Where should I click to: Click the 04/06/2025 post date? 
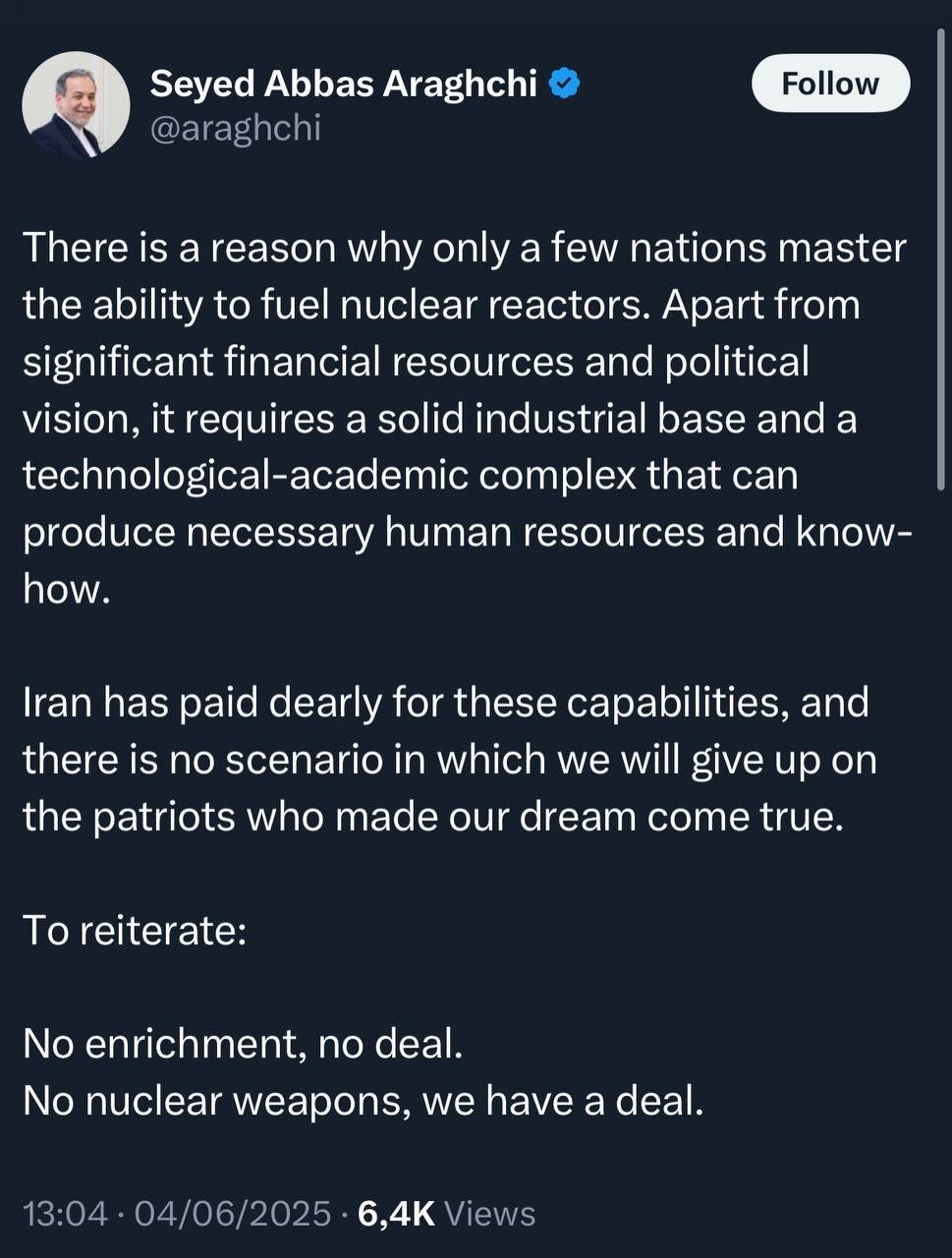pos(232,1214)
